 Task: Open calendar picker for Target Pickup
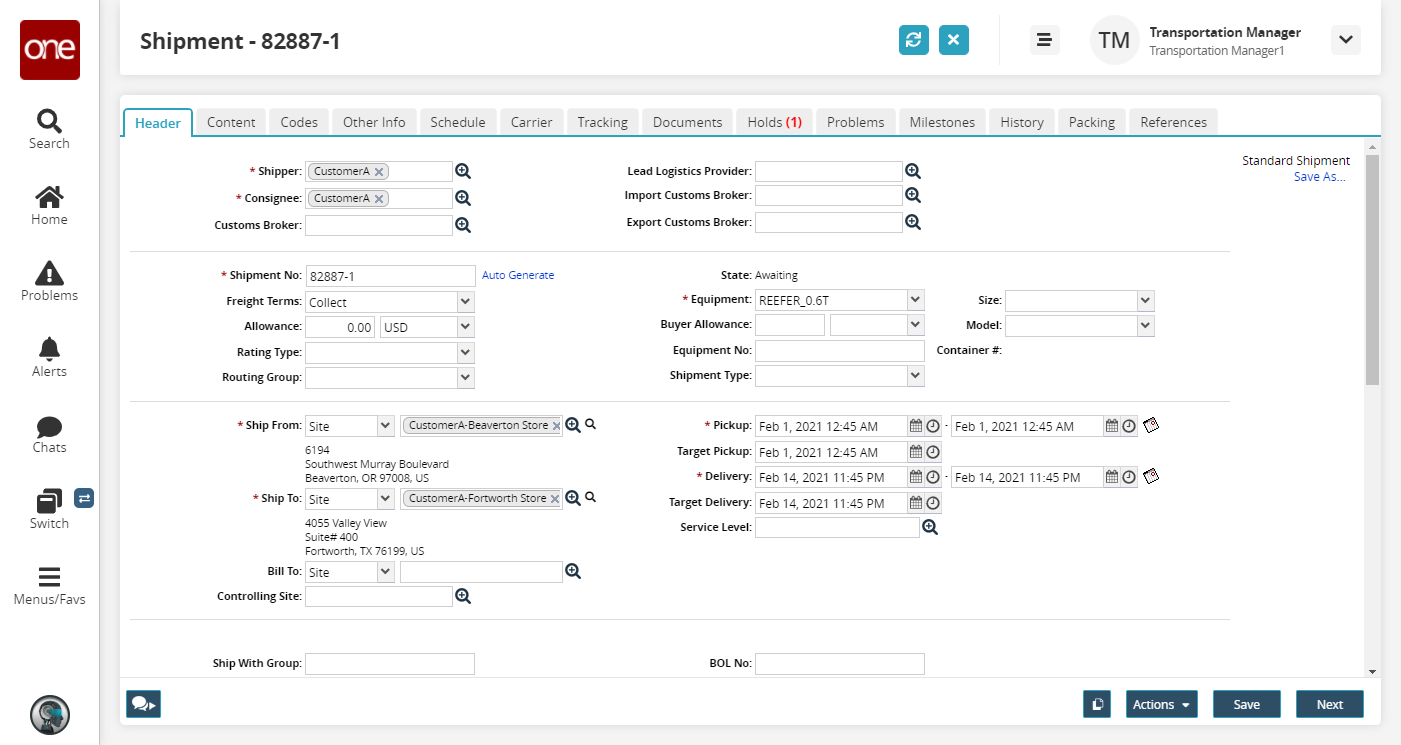(x=915, y=452)
